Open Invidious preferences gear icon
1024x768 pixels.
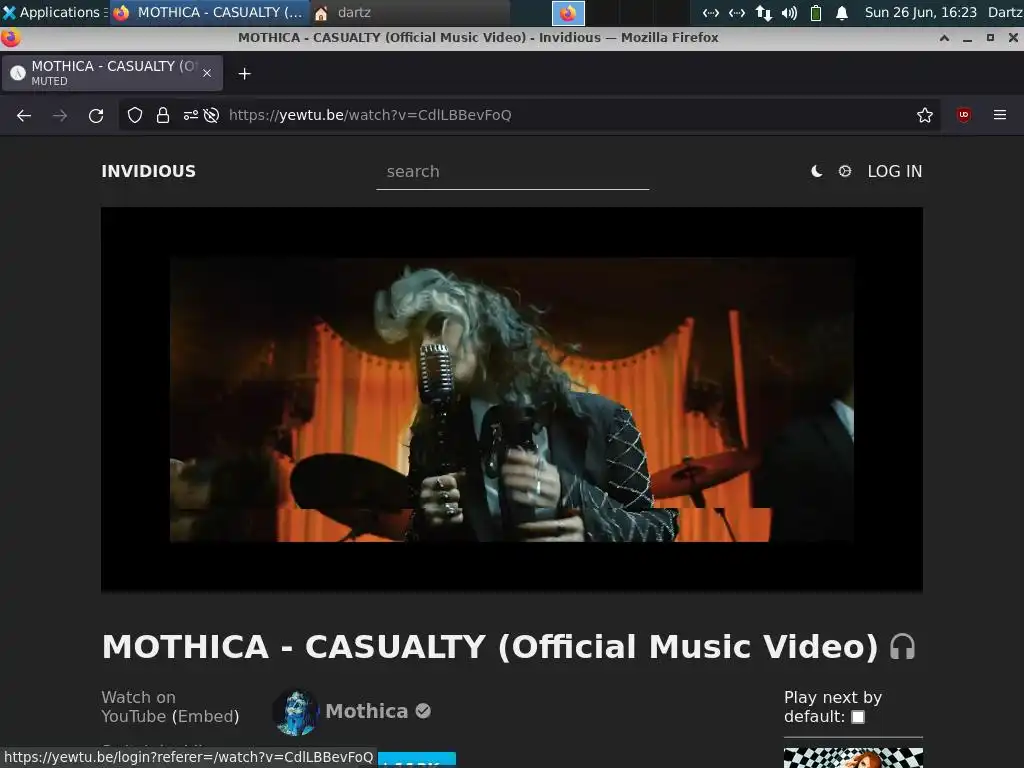tap(844, 171)
